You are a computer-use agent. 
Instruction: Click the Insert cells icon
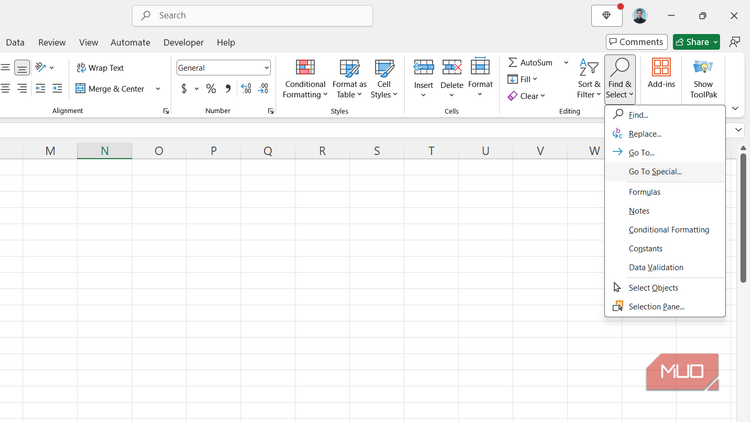(x=423, y=67)
